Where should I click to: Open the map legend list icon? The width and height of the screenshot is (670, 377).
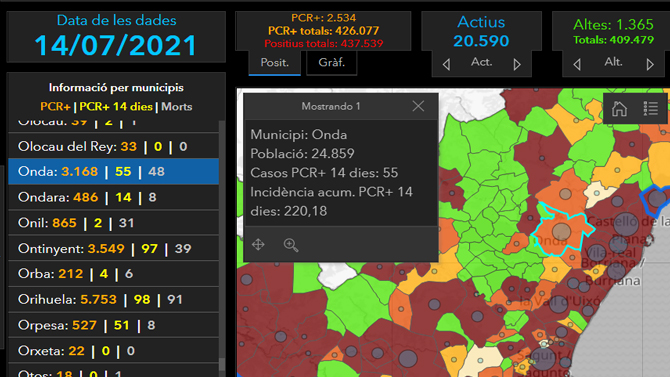(651, 109)
